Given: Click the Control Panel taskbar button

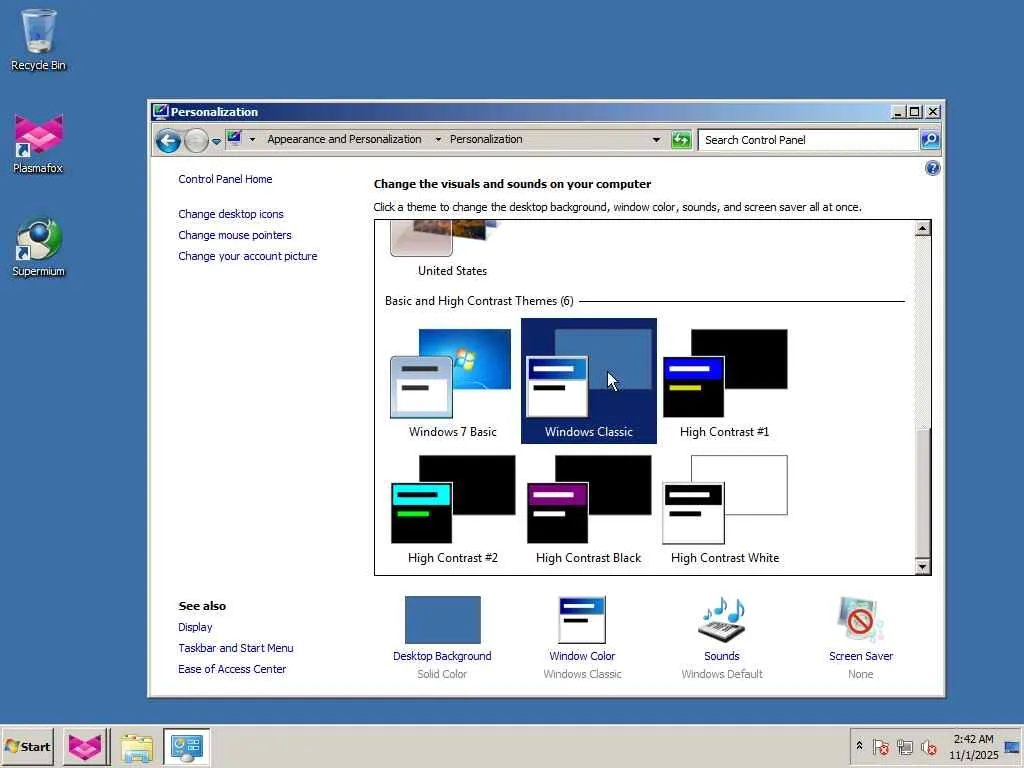Looking at the screenshot, I should pos(186,747).
